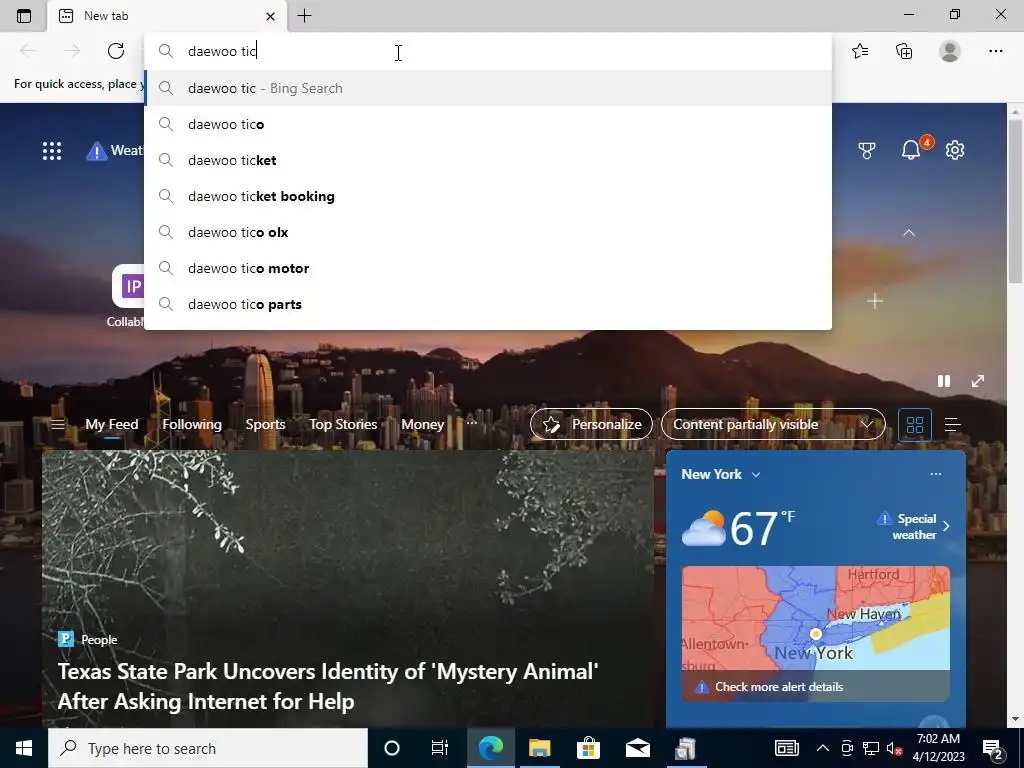Switch feed to list view

point(952,425)
